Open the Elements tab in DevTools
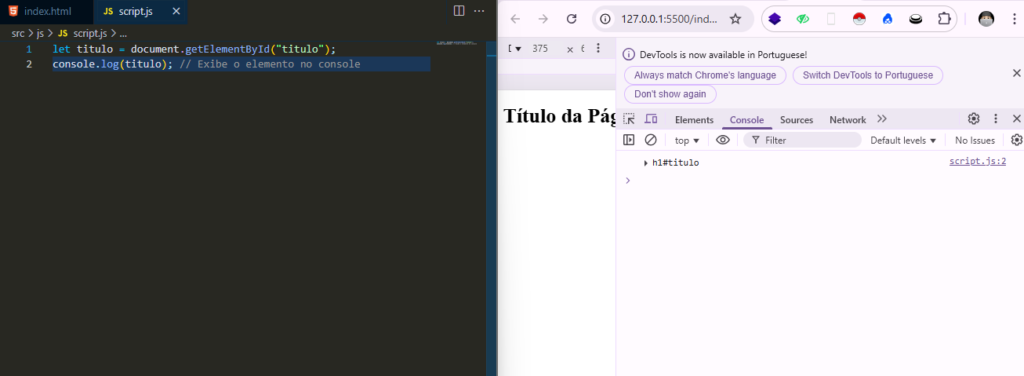Viewport: 1024px width, 376px height. coord(694,119)
